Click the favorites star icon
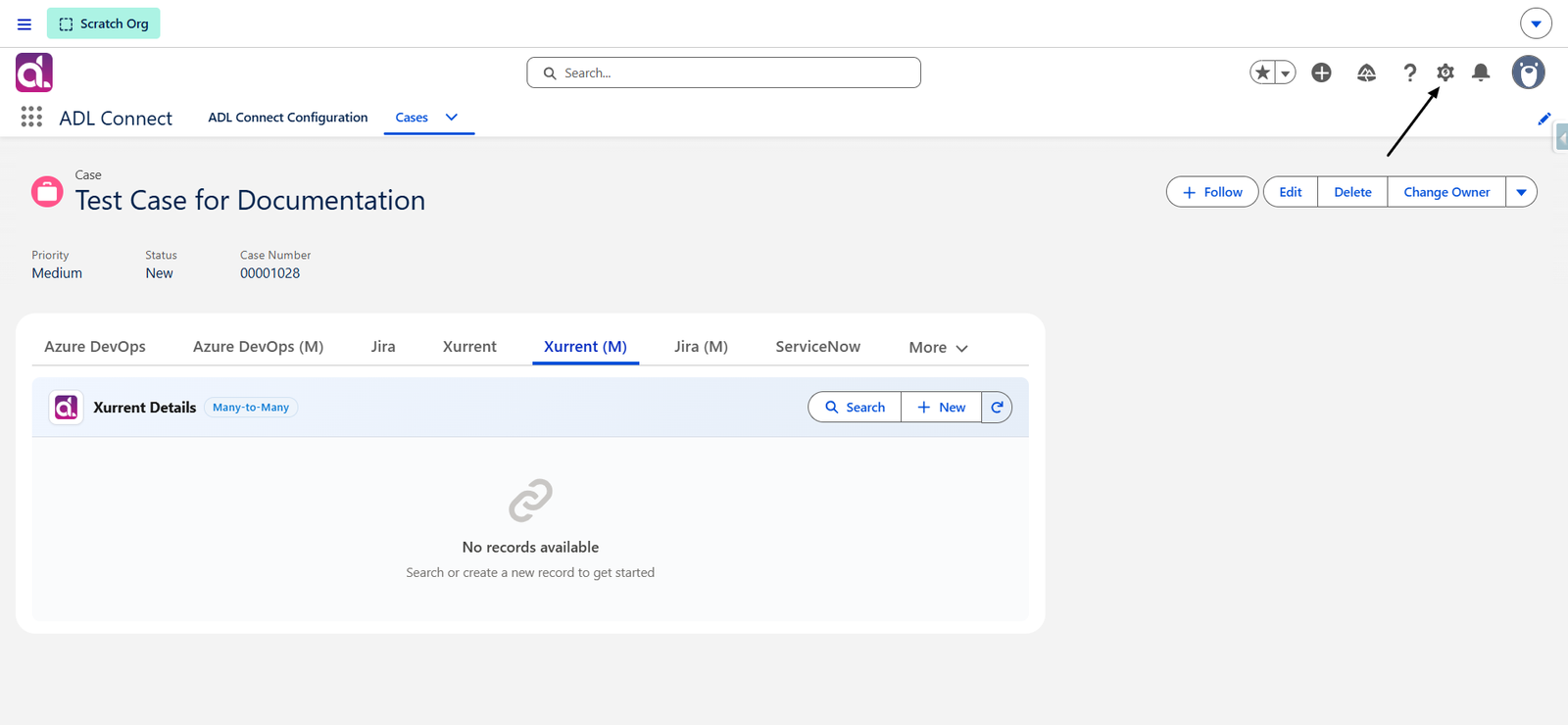The width and height of the screenshot is (1568, 725). tap(1262, 72)
